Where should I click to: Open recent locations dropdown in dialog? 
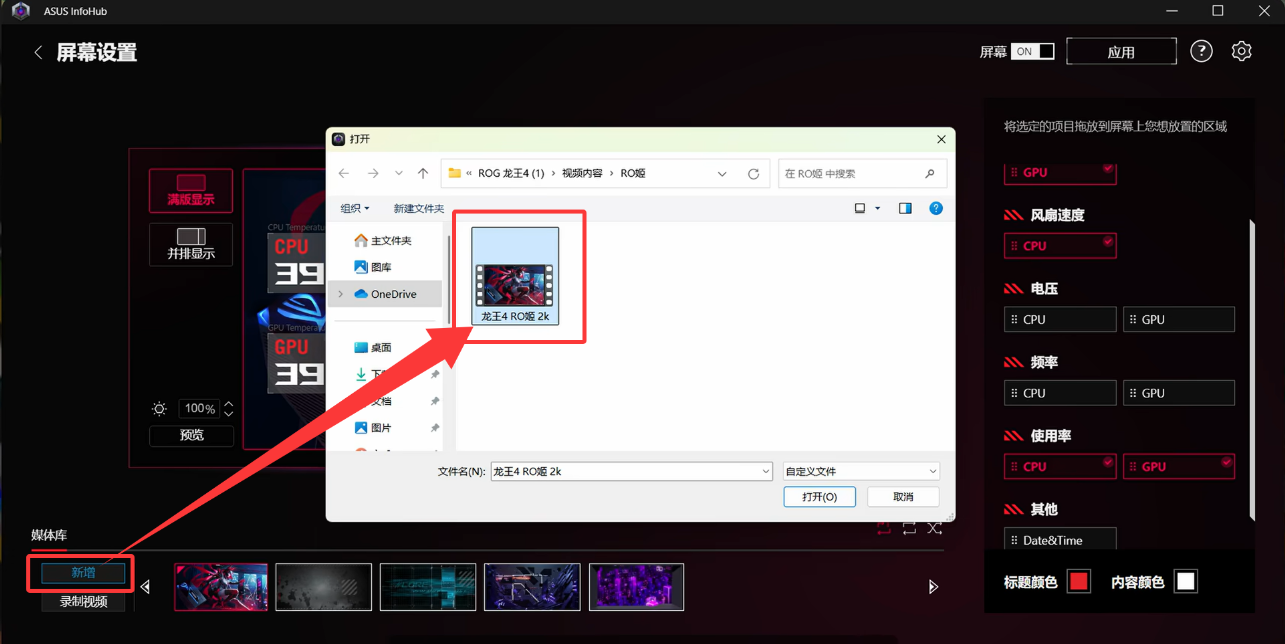(x=399, y=173)
